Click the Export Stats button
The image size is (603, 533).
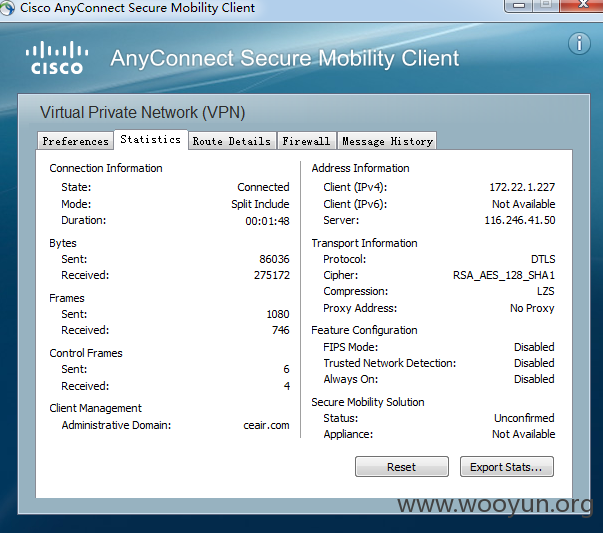click(x=506, y=467)
